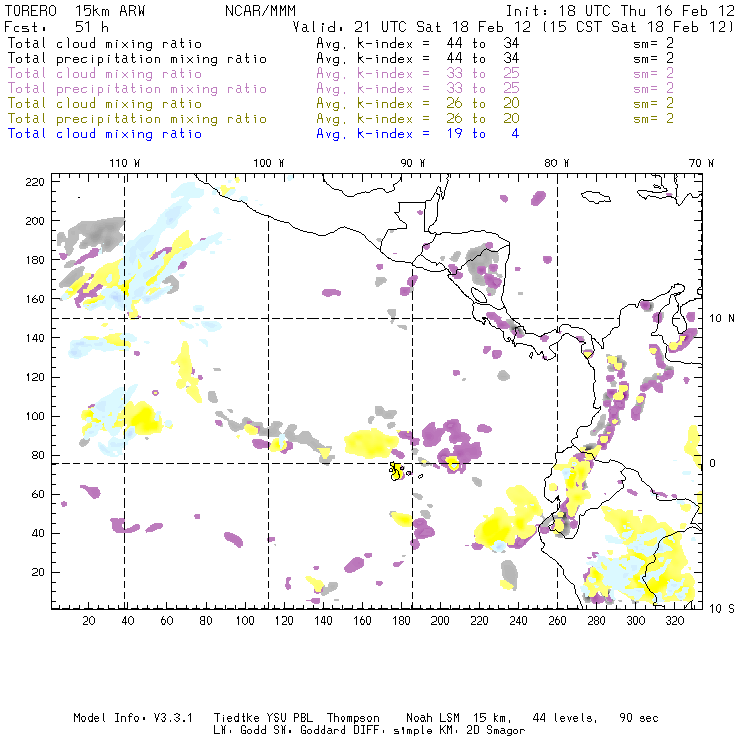Image resolution: width=740 pixels, height=740 pixels.
Task: Click the olive Total cloud mixing ratio legend entry
Action: pyautogui.click(x=104, y=104)
